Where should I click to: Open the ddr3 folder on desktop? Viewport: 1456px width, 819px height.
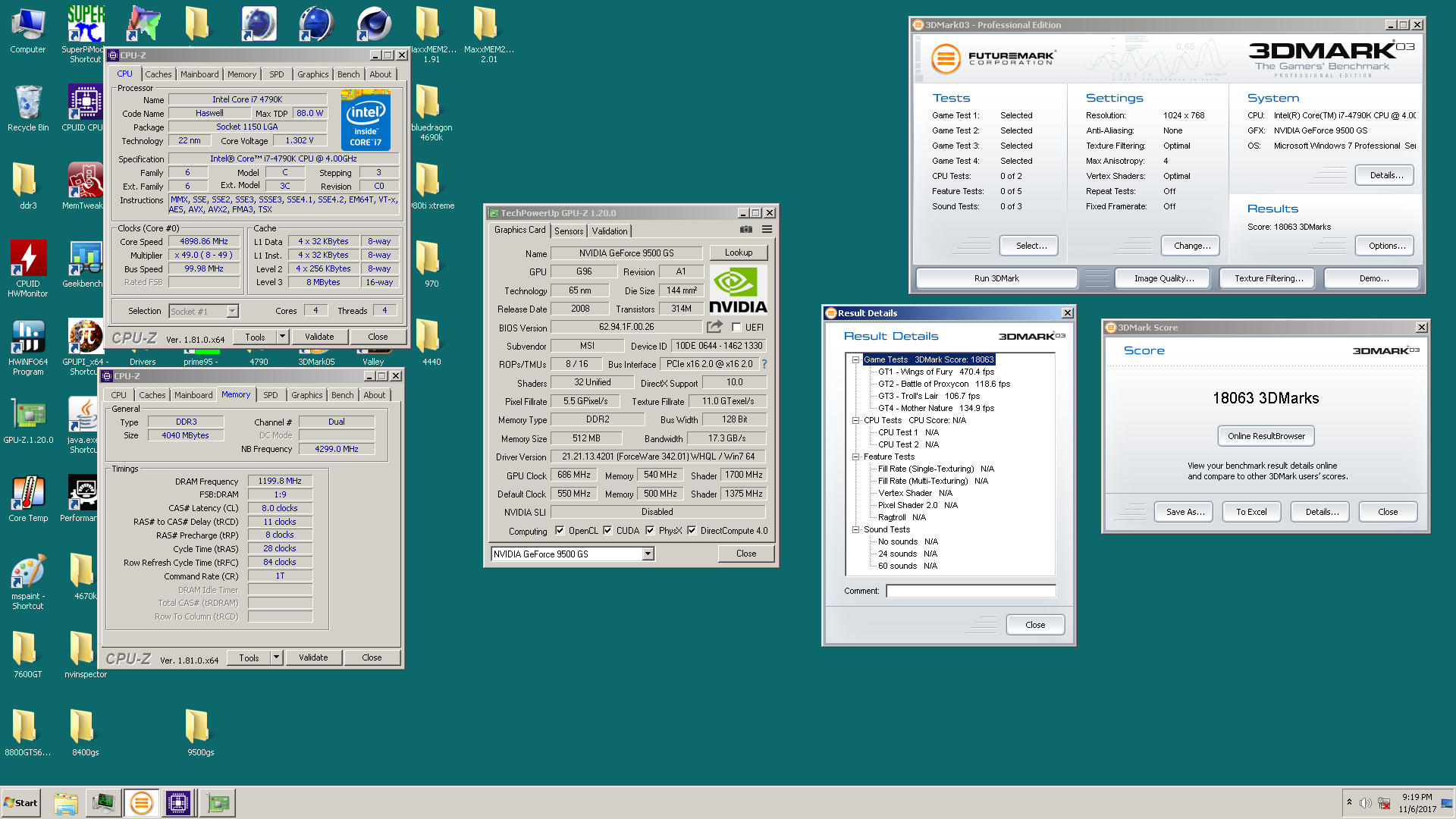point(28,186)
